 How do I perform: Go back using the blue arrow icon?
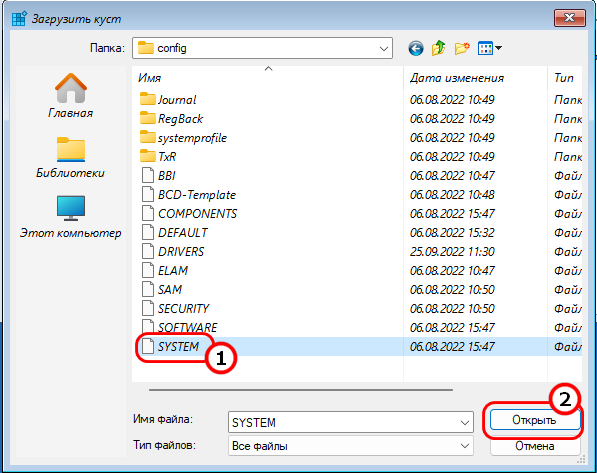416,48
